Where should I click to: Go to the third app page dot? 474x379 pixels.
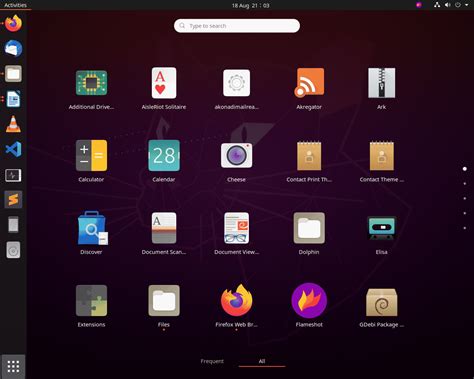[465, 198]
